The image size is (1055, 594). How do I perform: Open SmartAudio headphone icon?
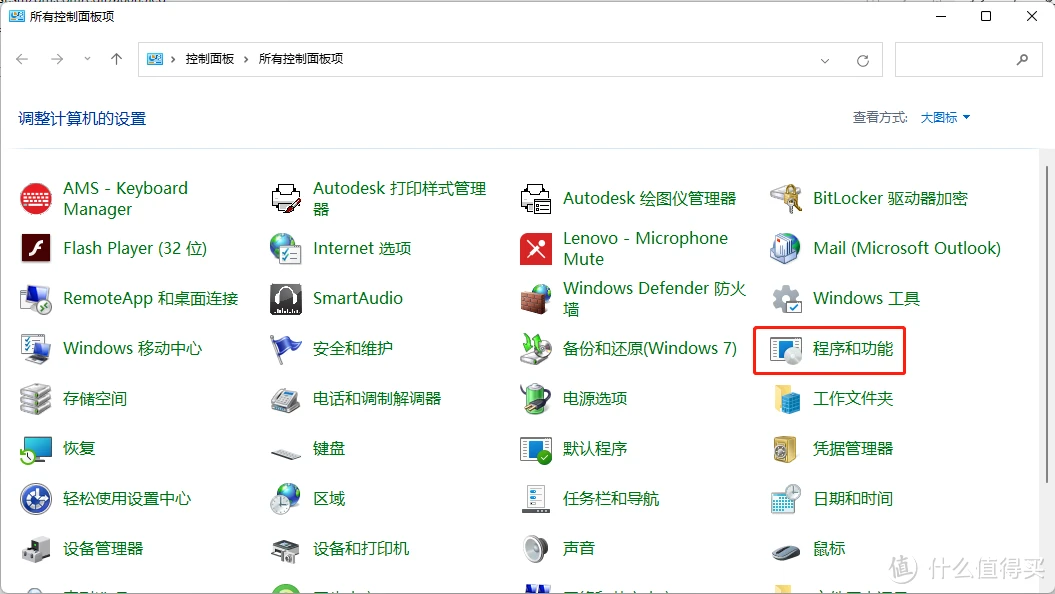[286, 299]
